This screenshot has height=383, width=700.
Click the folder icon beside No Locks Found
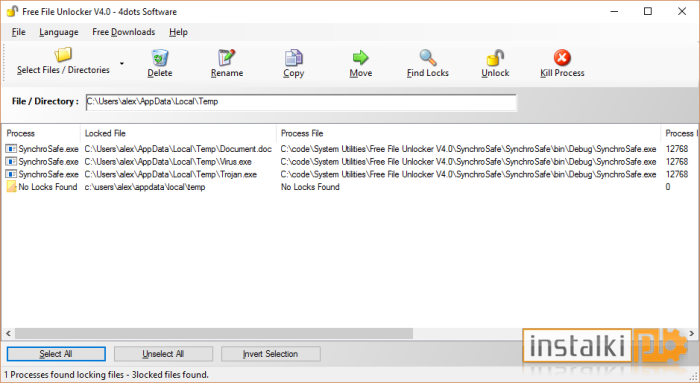pos(11,187)
